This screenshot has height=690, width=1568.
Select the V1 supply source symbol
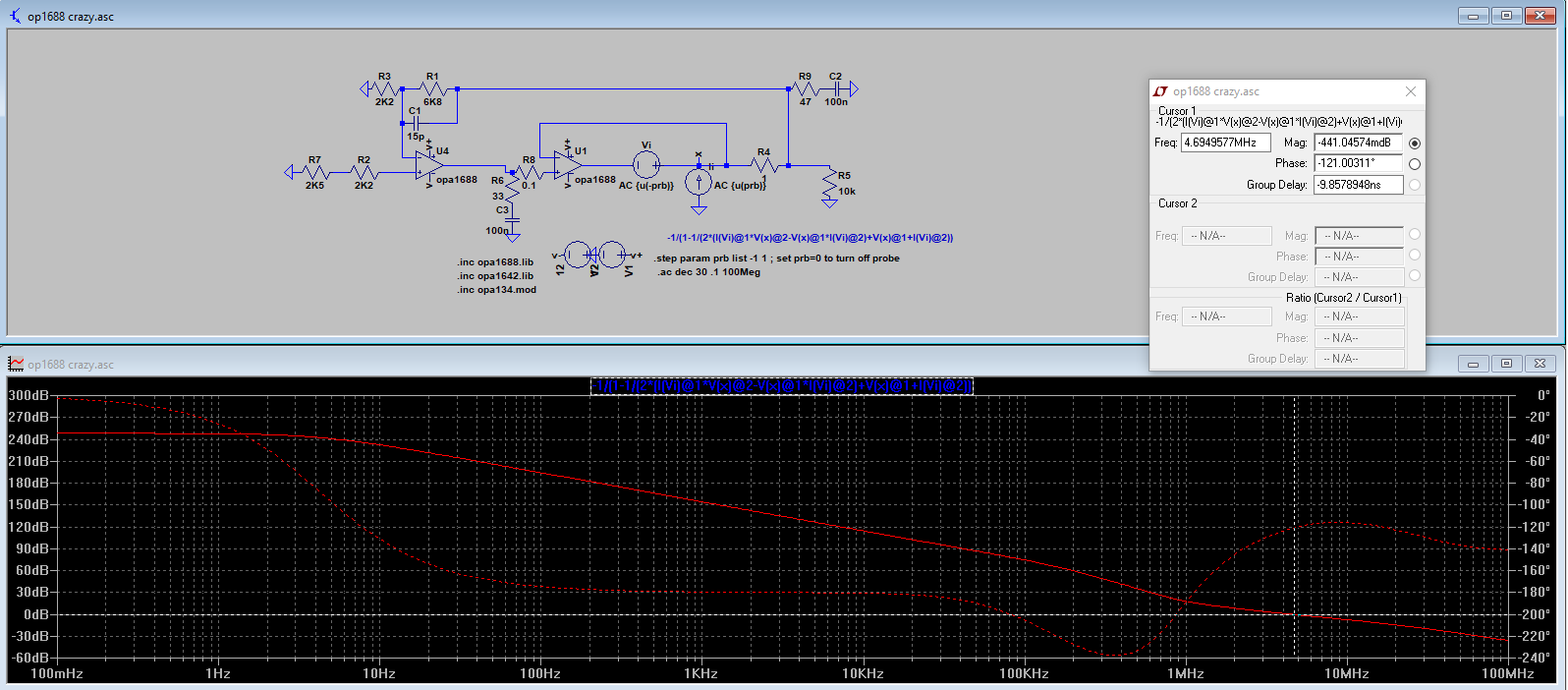click(x=612, y=255)
